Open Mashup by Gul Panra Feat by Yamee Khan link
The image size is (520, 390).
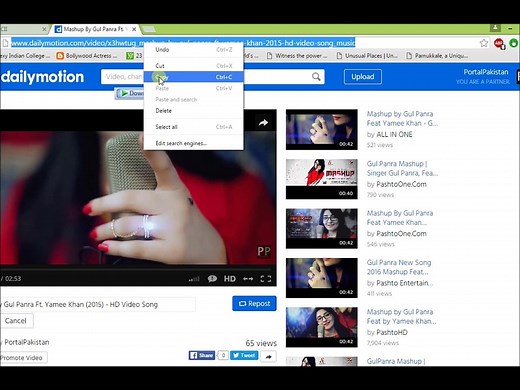point(402,317)
